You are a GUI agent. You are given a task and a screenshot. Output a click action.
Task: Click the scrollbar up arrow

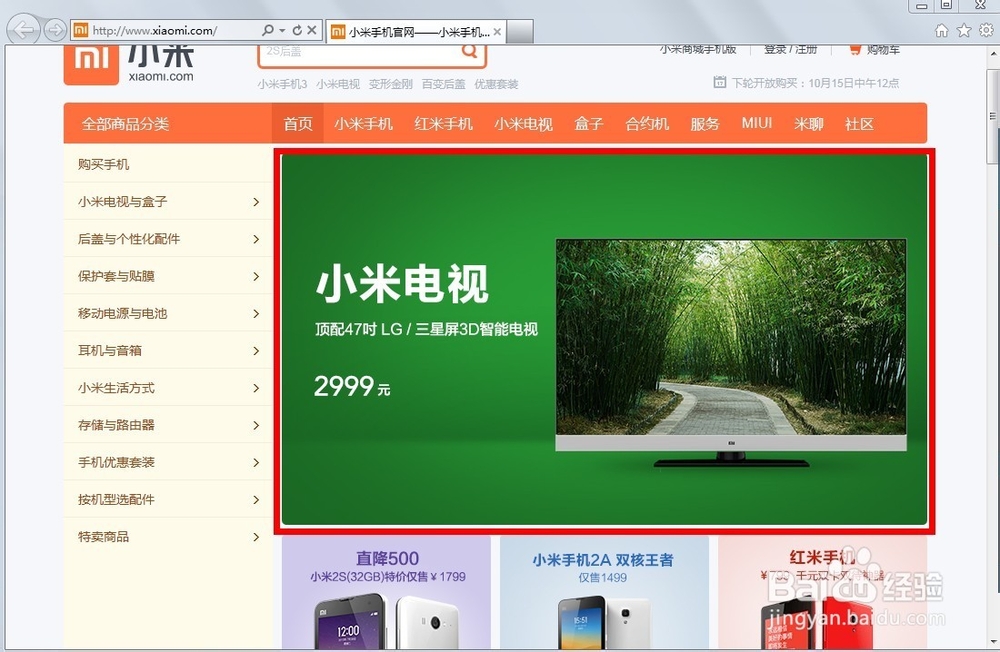[992, 55]
